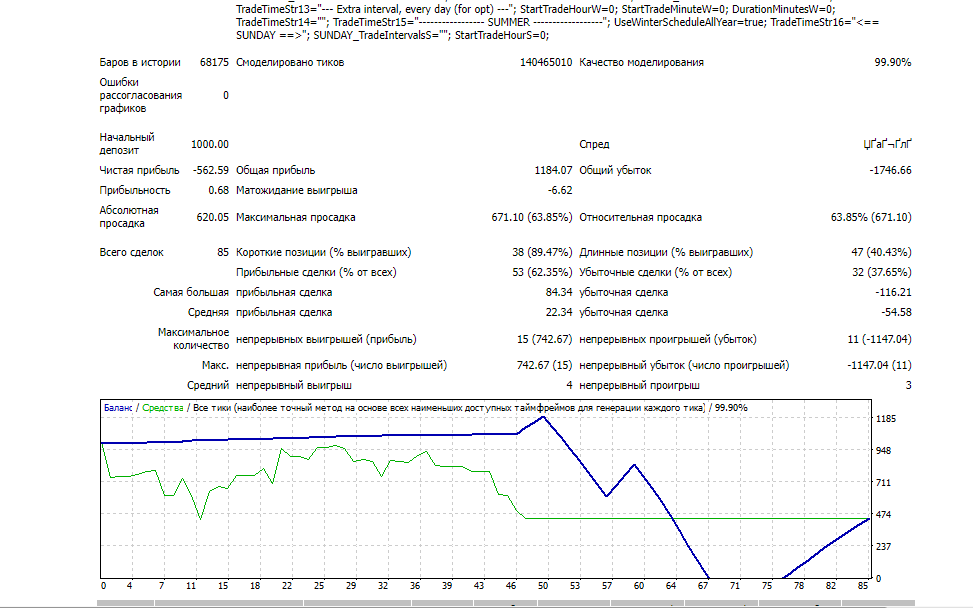Click the 'Спред' label

[594, 145]
